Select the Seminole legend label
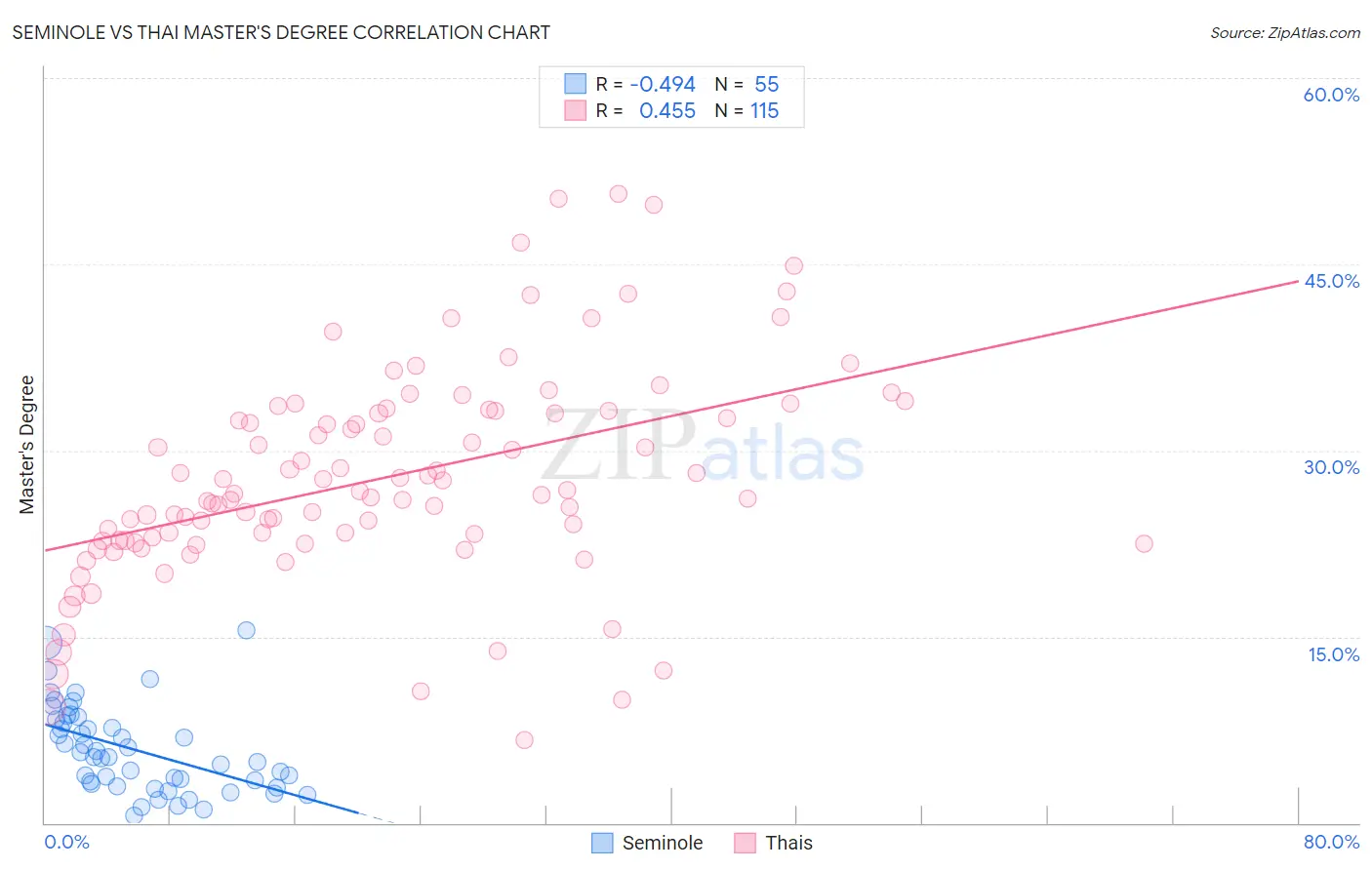 pos(663,843)
